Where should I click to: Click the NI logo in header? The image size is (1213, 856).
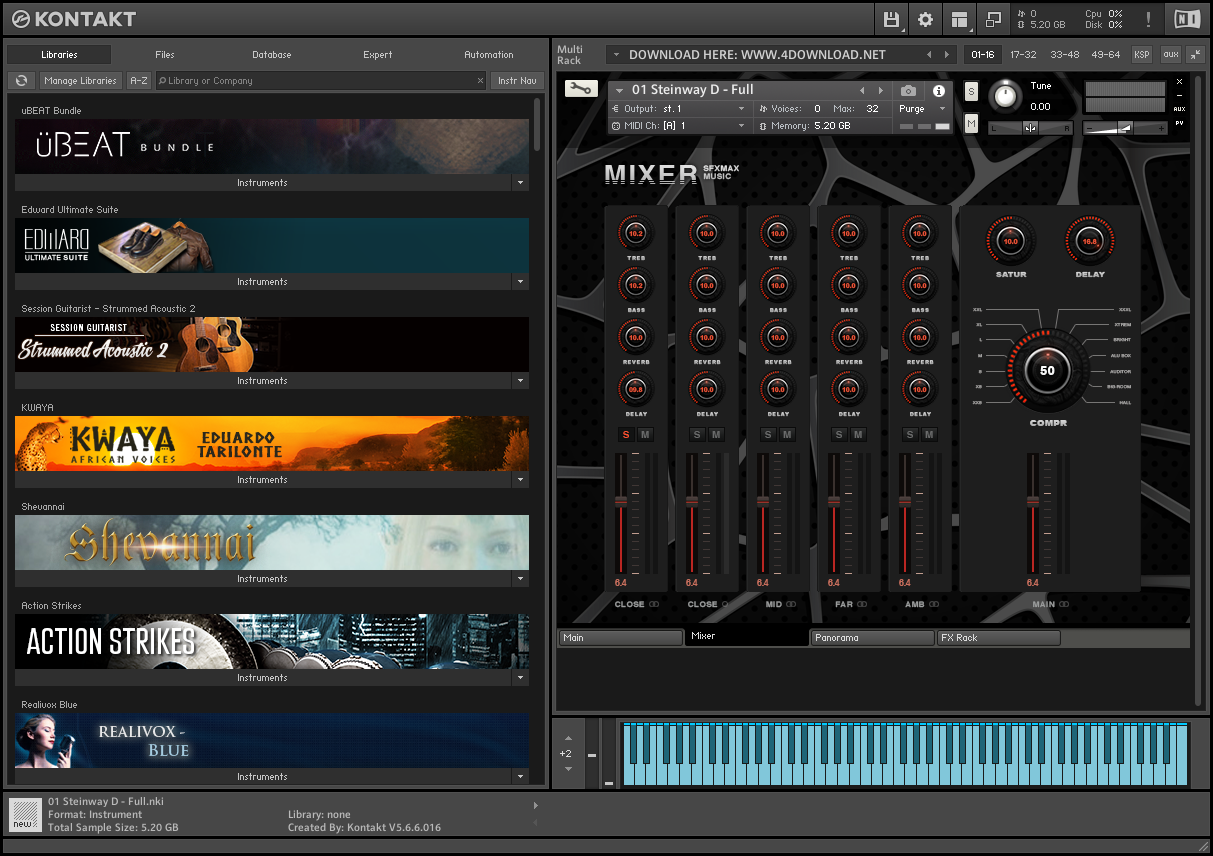point(1186,19)
